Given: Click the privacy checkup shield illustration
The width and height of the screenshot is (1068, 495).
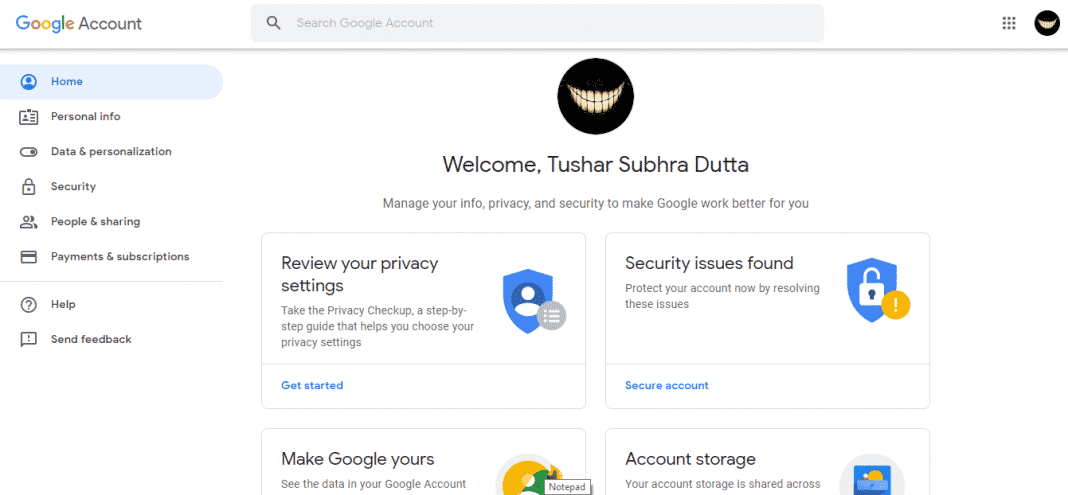Looking at the screenshot, I should 534,301.
